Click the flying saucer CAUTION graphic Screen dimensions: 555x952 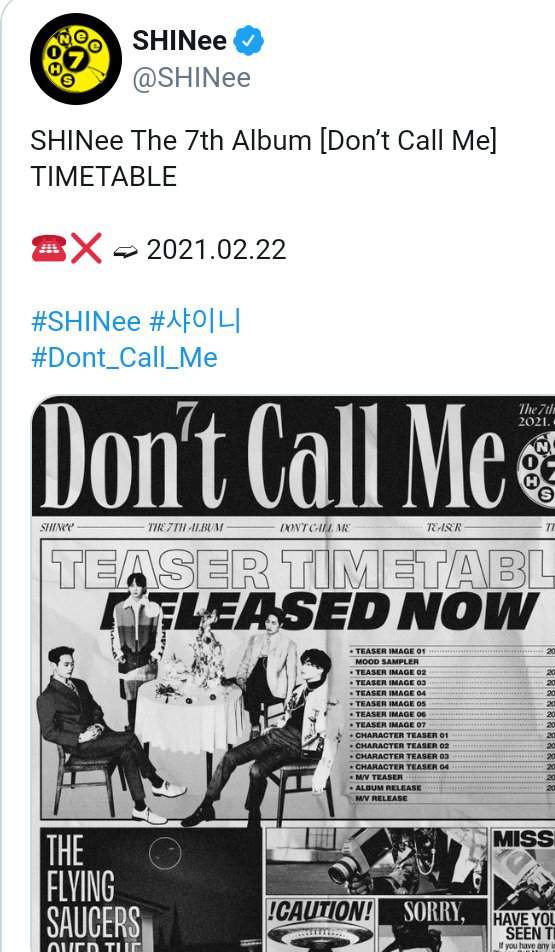(x=321, y=925)
